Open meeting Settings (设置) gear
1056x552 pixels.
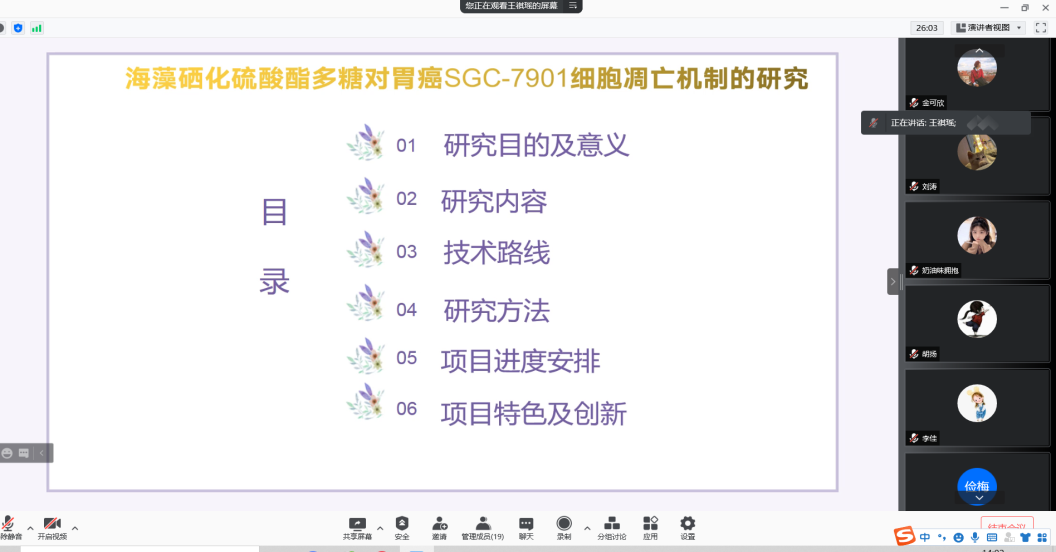click(688, 524)
